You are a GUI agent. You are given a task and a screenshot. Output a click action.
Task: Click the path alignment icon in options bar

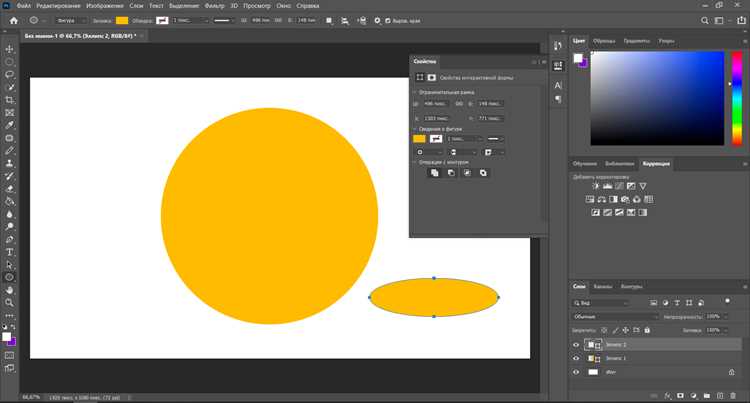coord(345,21)
